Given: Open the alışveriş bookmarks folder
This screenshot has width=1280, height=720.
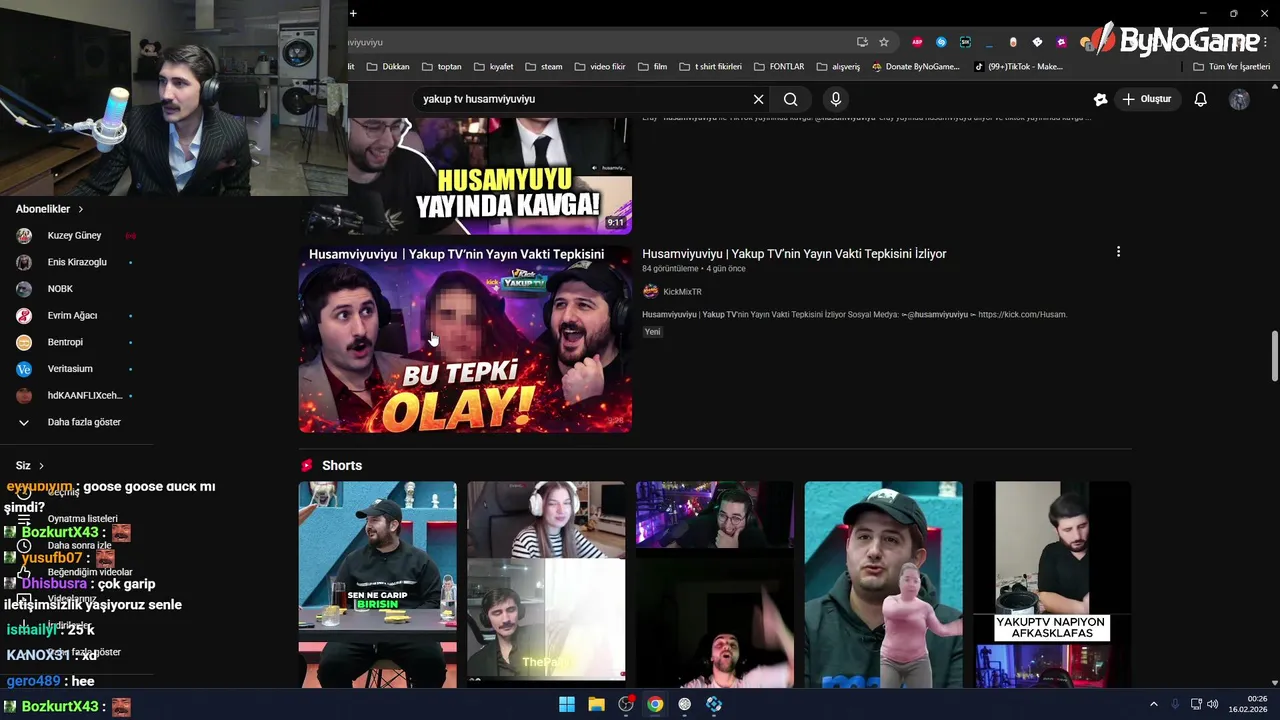Looking at the screenshot, I should (838, 67).
